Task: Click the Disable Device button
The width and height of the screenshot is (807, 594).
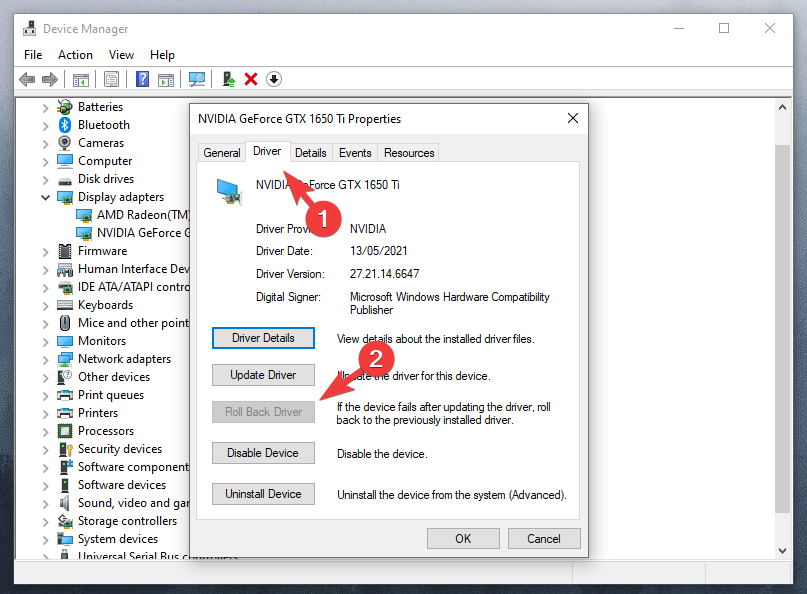Action: click(x=263, y=453)
